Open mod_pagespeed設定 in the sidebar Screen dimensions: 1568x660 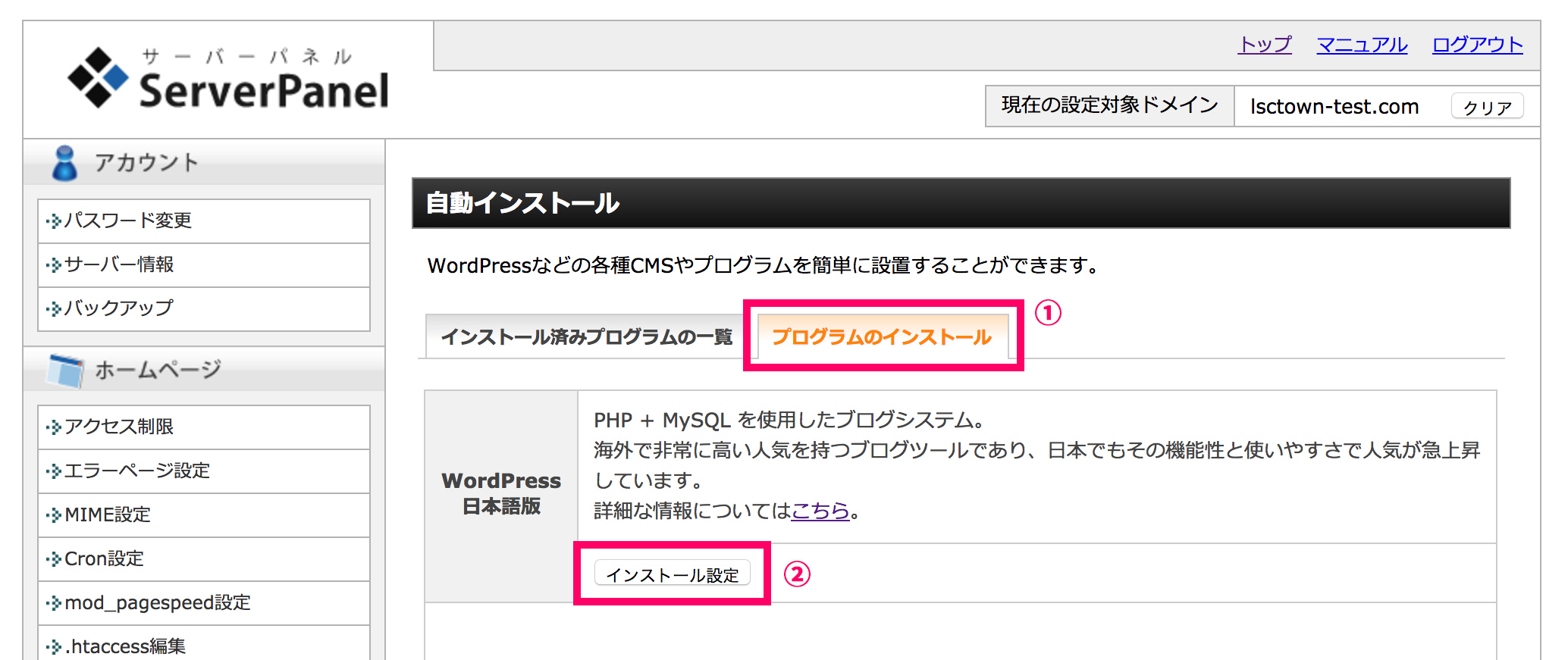click(x=157, y=602)
